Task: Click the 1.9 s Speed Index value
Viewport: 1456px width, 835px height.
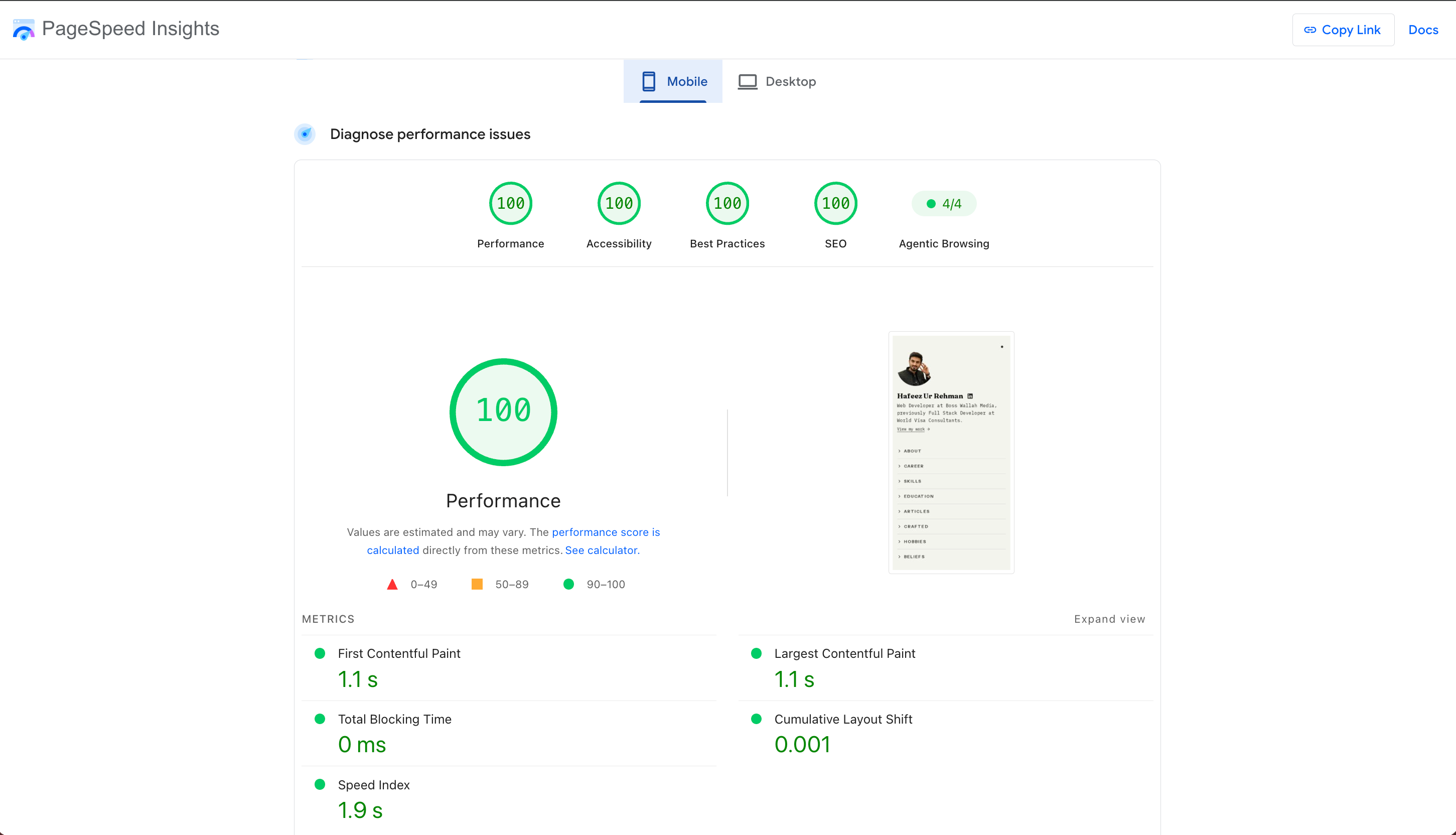Action: click(x=360, y=810)
